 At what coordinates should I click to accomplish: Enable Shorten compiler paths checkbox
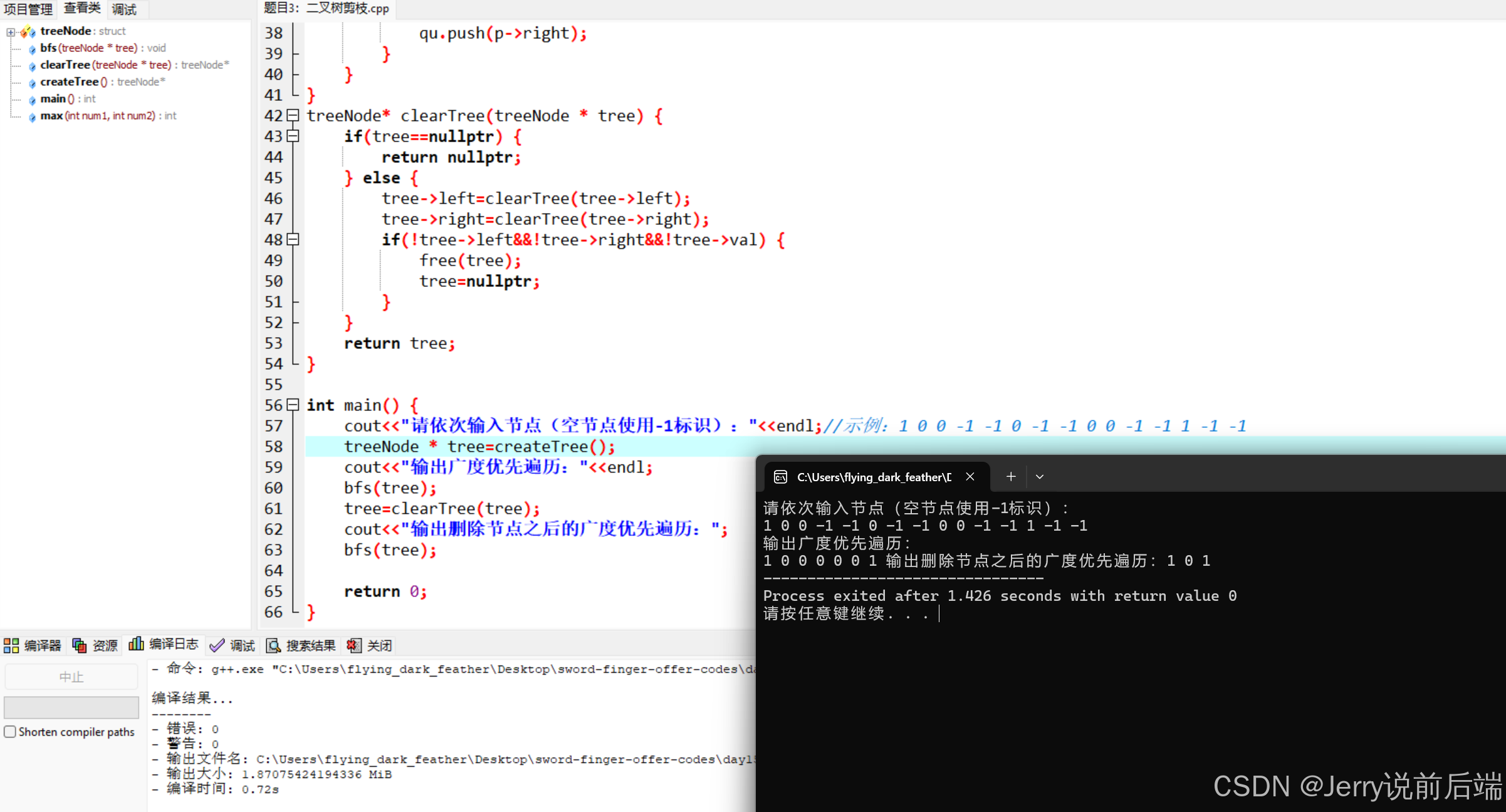[10, 732]
